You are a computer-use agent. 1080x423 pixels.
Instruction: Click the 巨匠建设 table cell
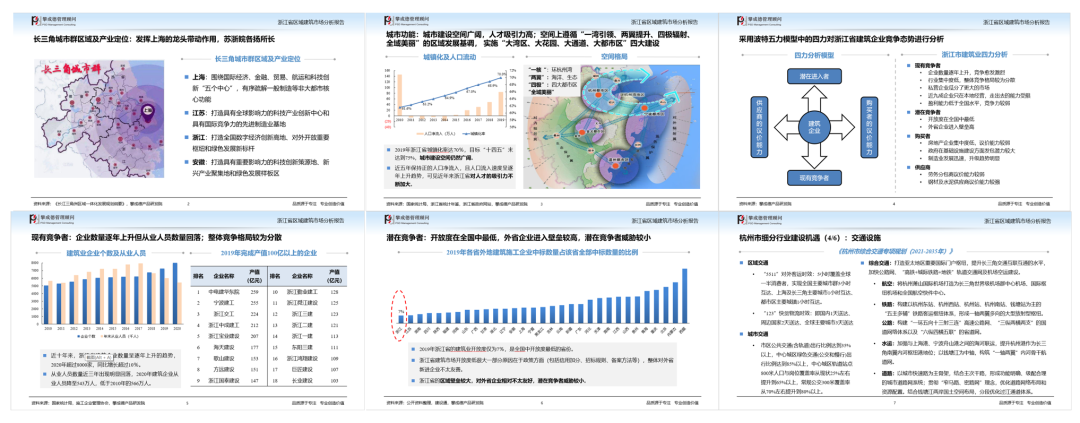(304, 369)
